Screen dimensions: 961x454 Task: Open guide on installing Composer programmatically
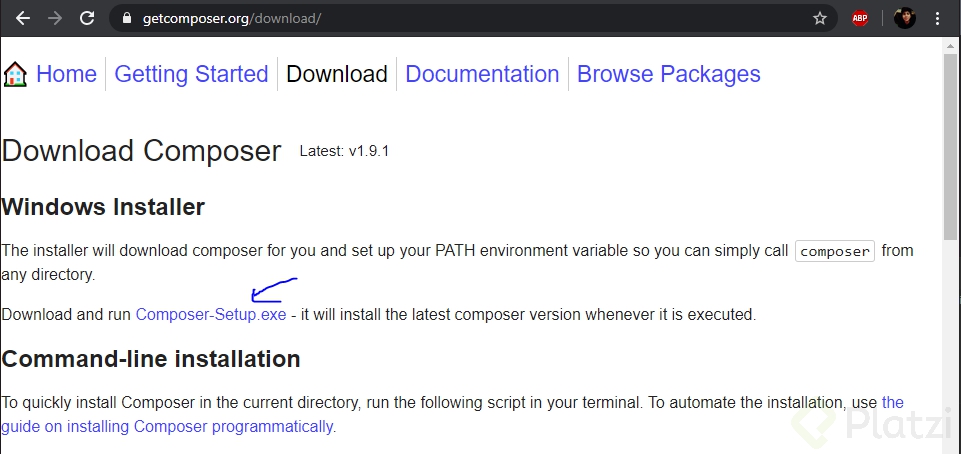(x=168, y=426)
